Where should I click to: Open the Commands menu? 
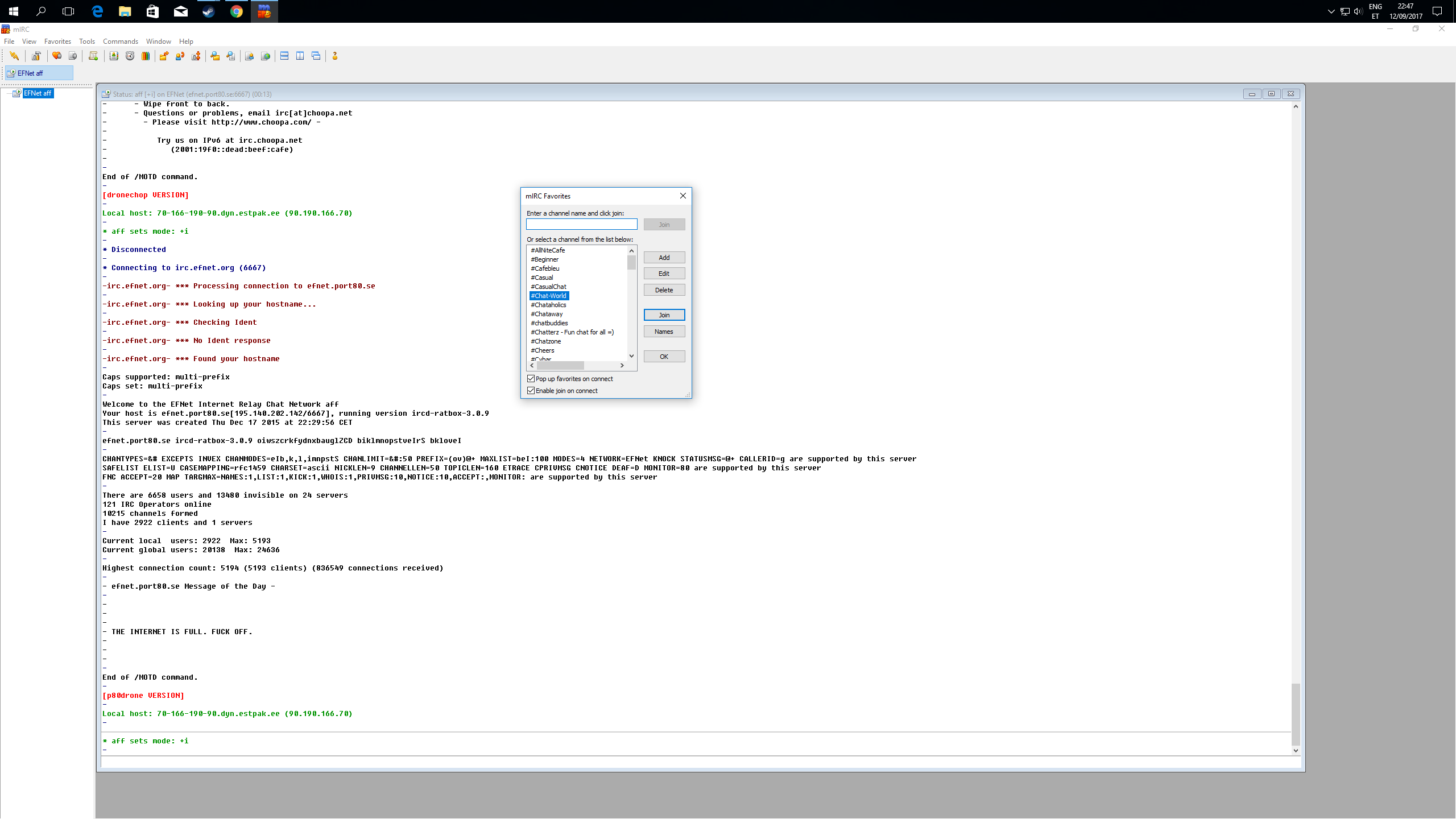(121, 41)
